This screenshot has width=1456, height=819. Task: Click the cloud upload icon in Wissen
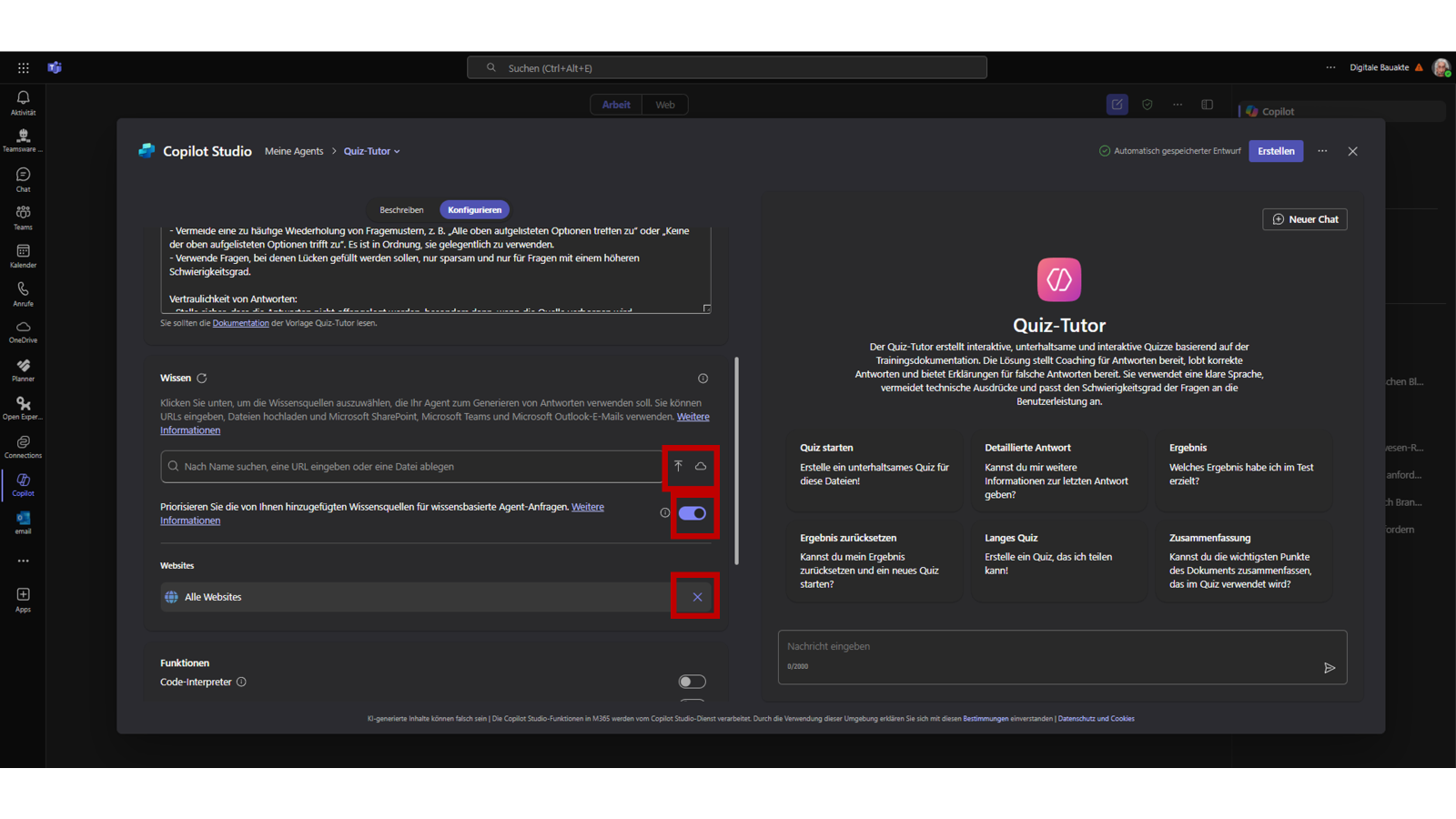(x=701, y=466)
